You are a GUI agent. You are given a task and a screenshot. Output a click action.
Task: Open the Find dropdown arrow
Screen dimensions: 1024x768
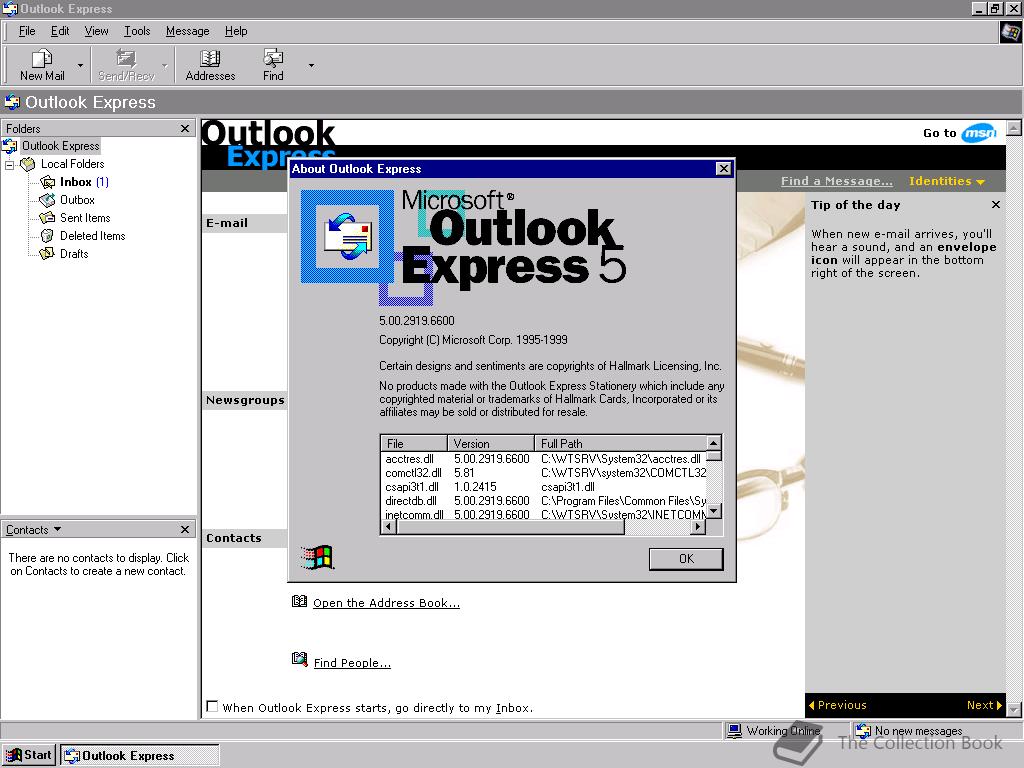click(311, 65)
